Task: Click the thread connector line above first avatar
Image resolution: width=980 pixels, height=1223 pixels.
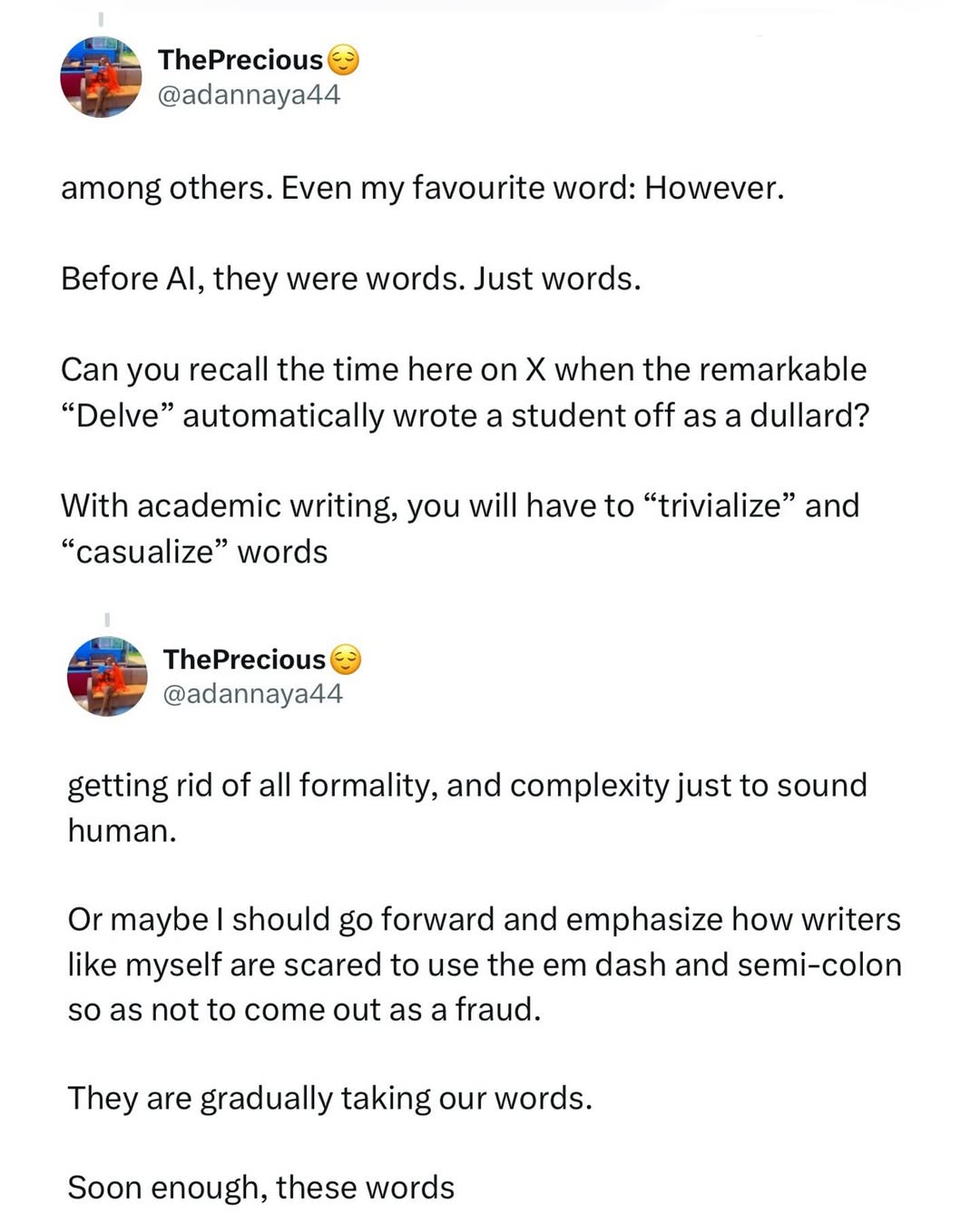Action: tap(101, 18)
